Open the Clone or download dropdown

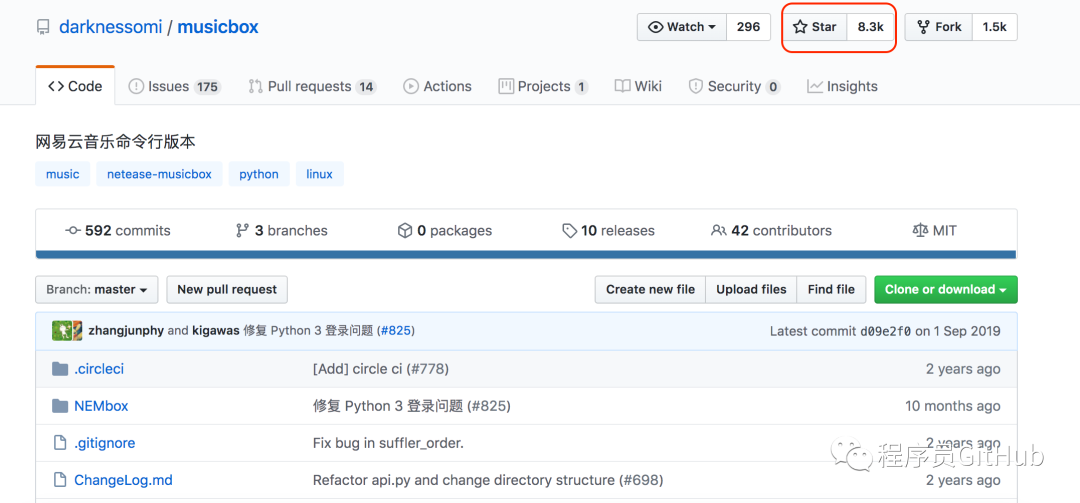tap(946, 289)
